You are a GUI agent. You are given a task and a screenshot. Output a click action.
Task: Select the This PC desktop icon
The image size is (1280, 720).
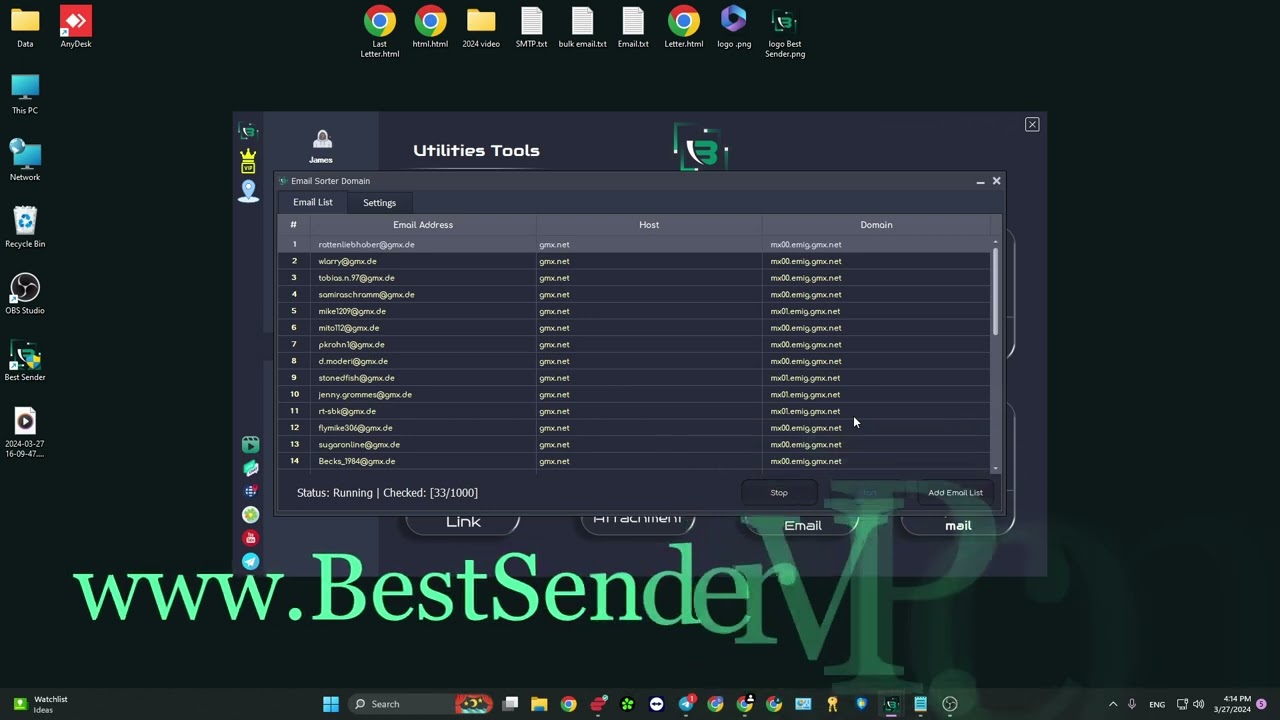click(25, 94)
